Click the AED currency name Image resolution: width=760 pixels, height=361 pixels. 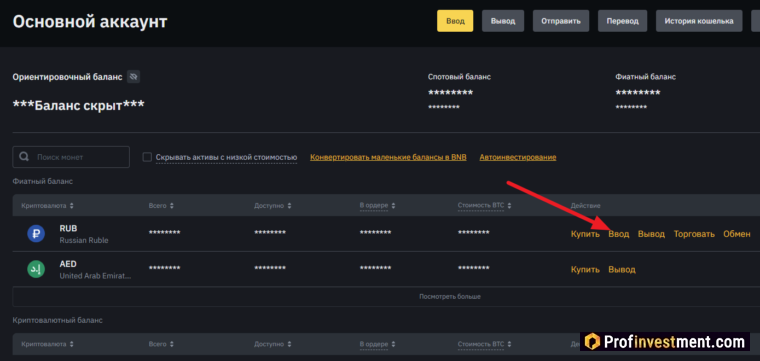click(x=68, y=264)
